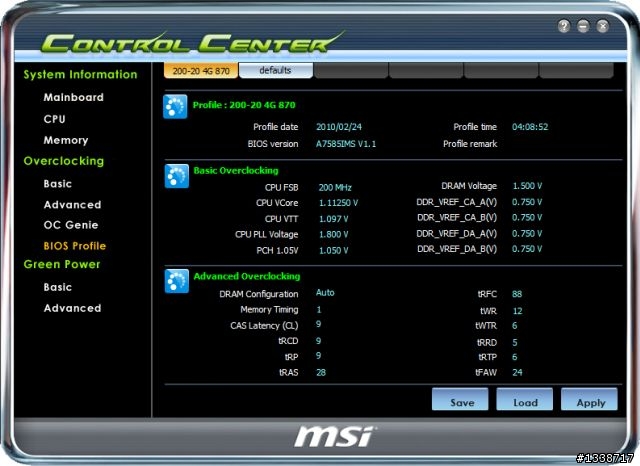The image size is (640, 466).
Task: Click the Basic Overclocking section heading
Action: tap(236, 171)
